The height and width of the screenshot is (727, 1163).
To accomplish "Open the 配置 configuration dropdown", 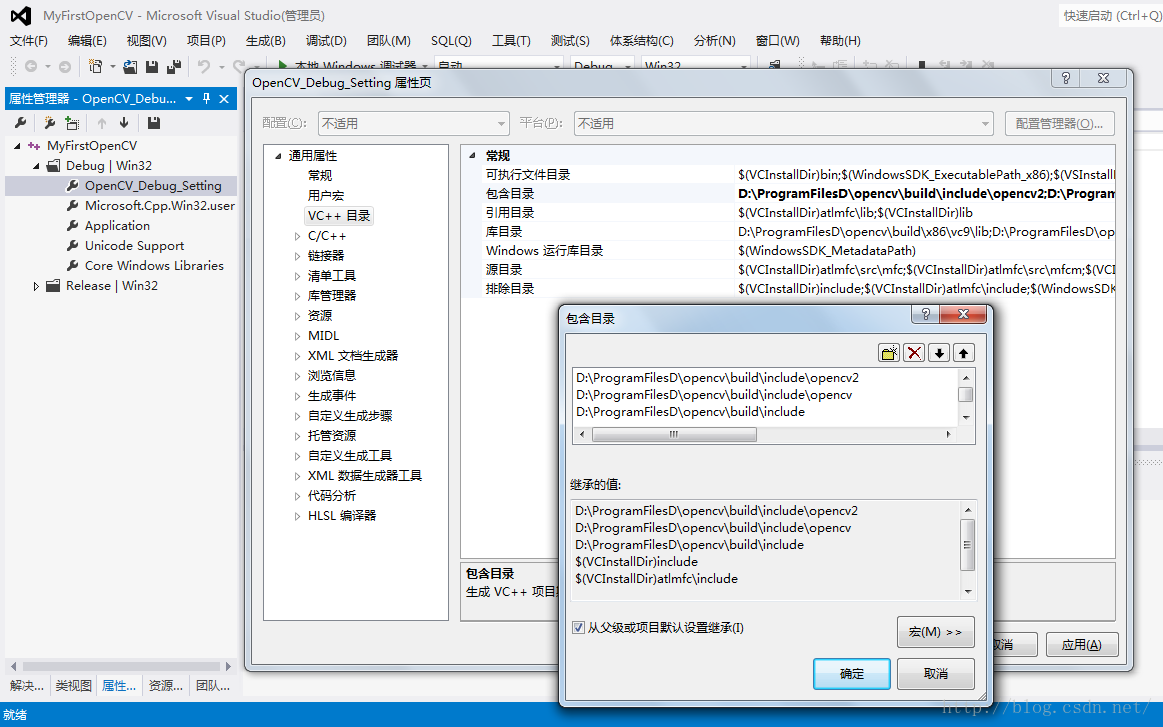I will pyautogui.click(x=414, y=123).
